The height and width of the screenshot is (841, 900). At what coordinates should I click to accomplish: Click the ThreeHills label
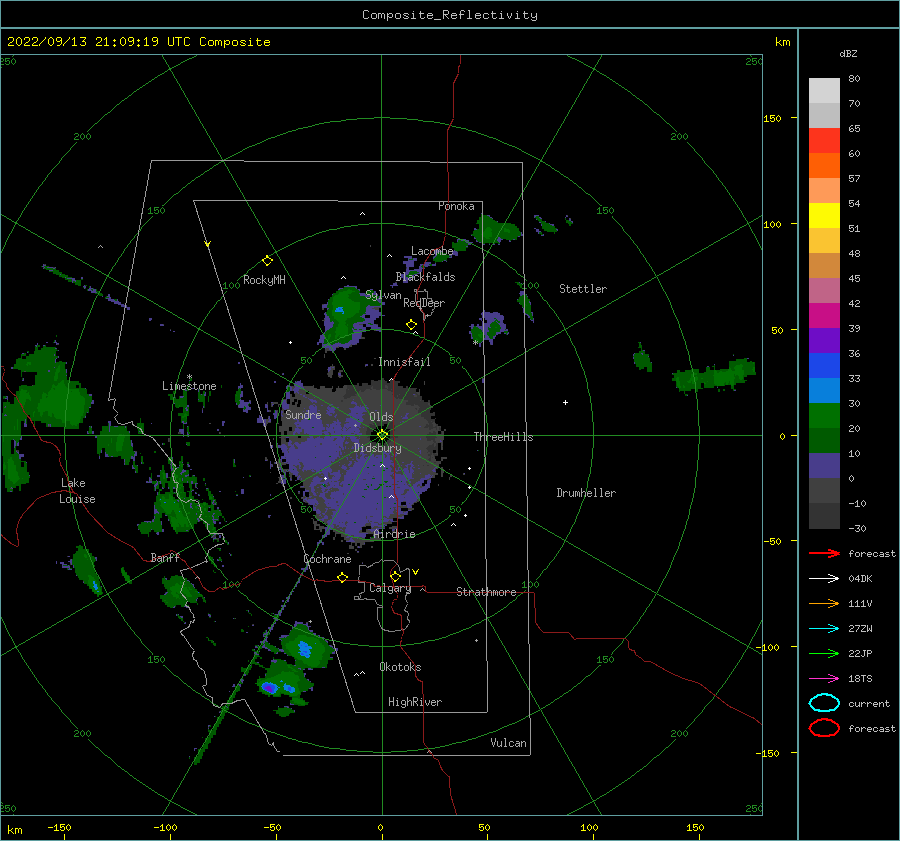(503, 437)
